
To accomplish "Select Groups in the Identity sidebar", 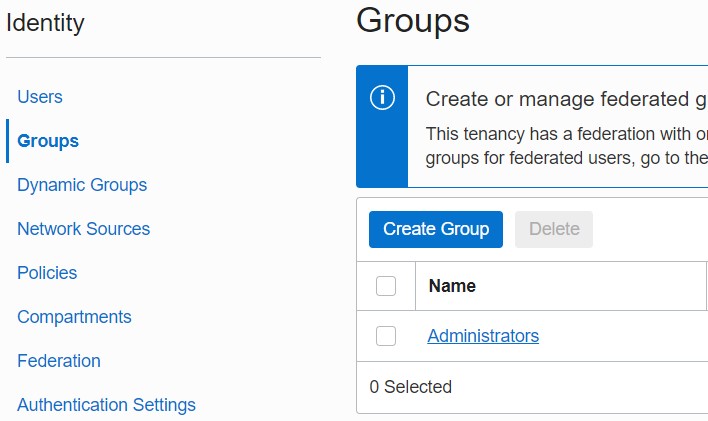I will coord(48,141).
